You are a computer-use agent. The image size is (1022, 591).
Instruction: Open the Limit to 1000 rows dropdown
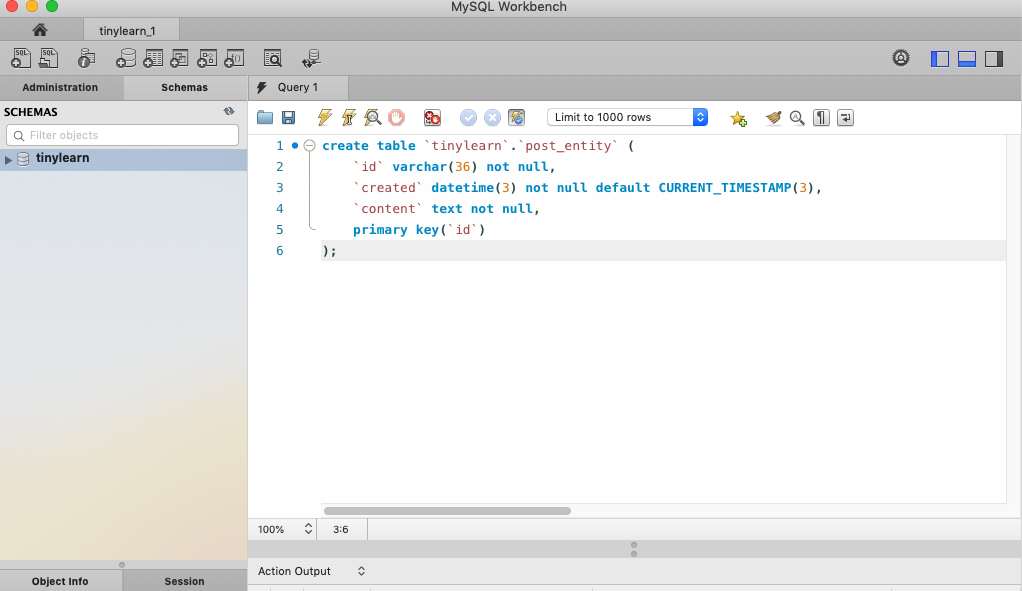627,117
